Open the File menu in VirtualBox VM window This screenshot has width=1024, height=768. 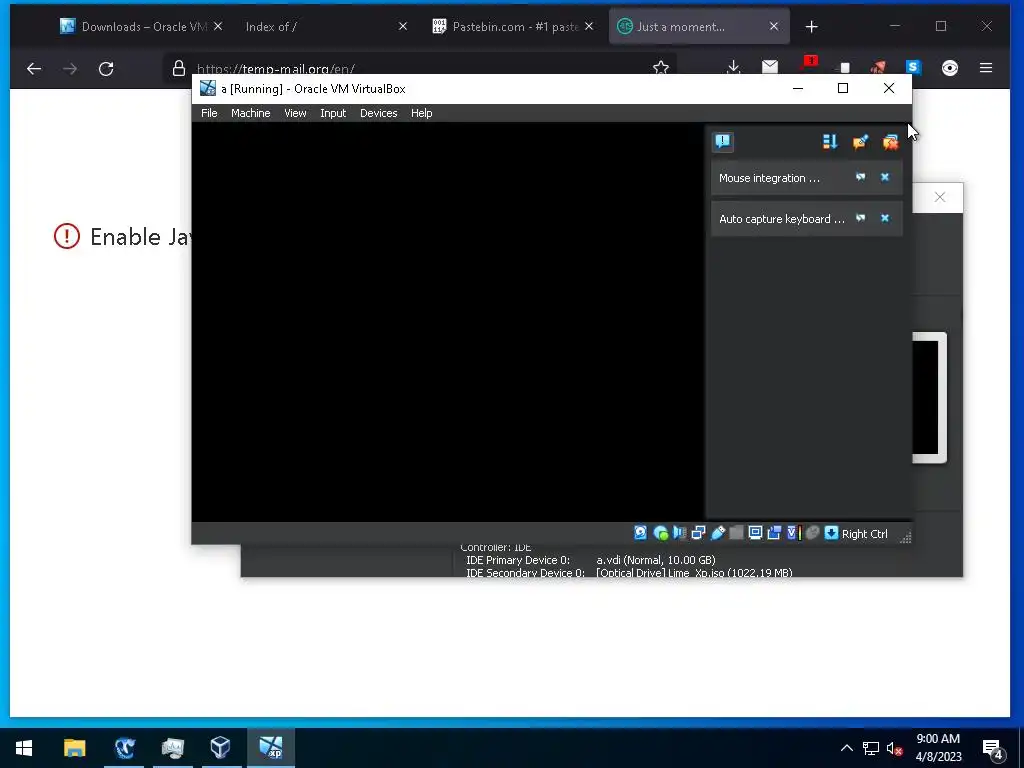tap(209, 113)
